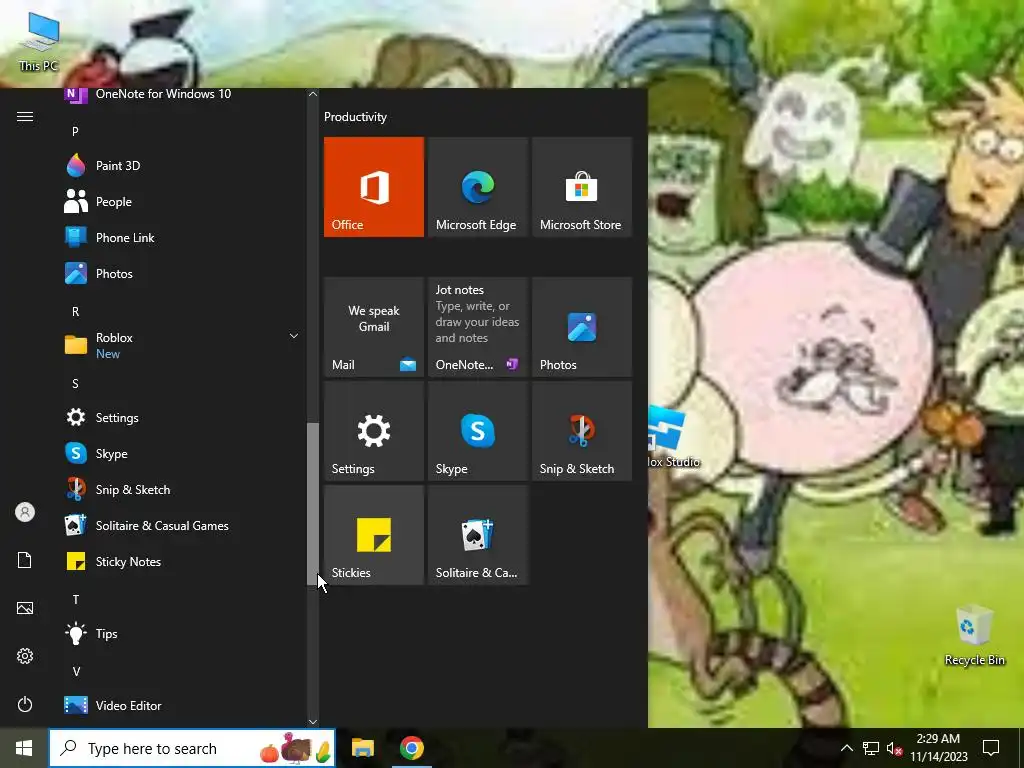Screen dimensions: 1024x768
Task: Open the OneNote Jot notes tile
Action: pos(477,327)
